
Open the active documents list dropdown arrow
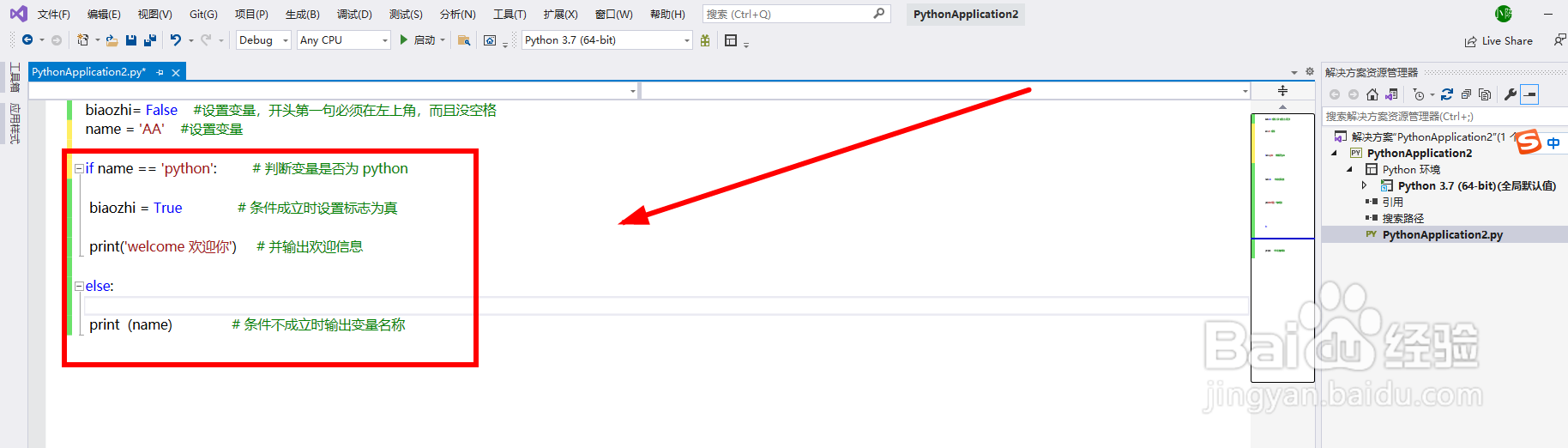[x=1294, y=72]
